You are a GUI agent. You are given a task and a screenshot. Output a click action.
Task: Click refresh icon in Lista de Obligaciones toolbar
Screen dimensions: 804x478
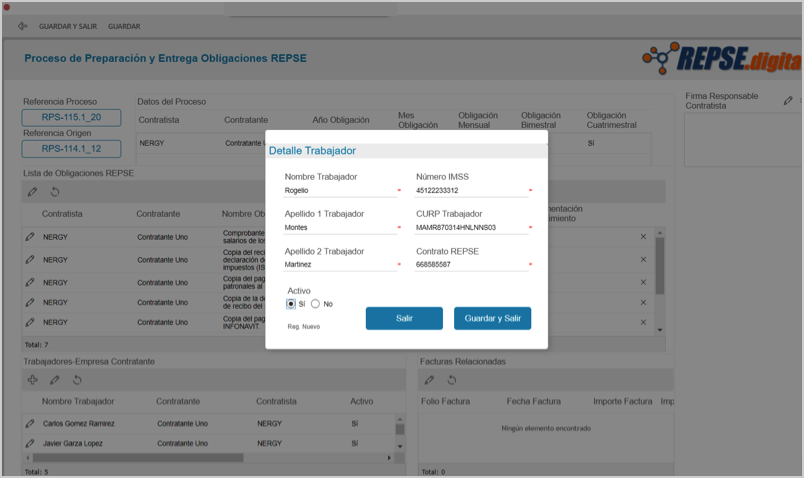[x=55, y=192]
